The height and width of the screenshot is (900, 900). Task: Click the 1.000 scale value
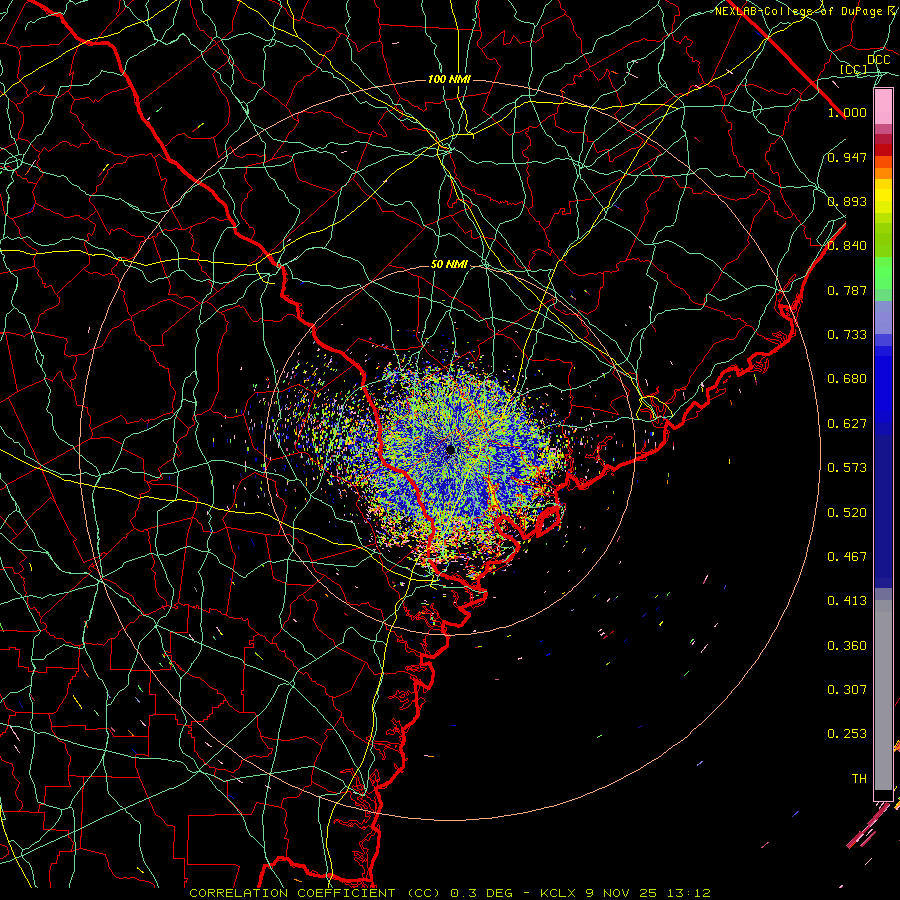(x=847, y=112)
